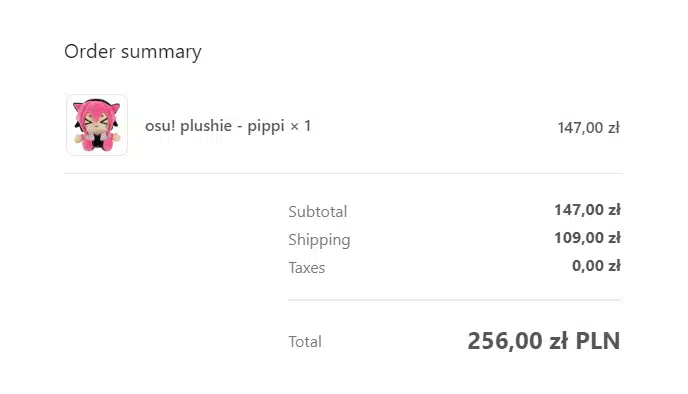Click the subtotal amount 147,00 zł
This screenshot has height=394, width=688.
587,210
